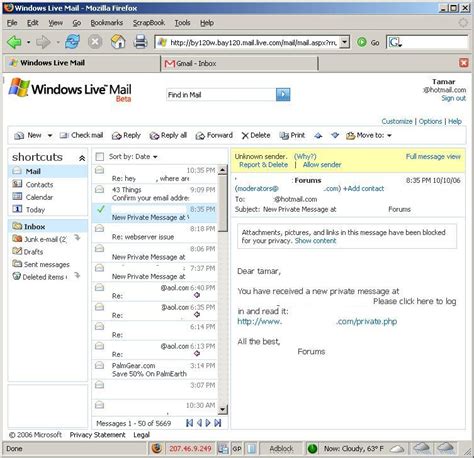The height and width of the screenshot is (458, 474).
Task: Go to previous message with up arrow
Action: [318, 135]
